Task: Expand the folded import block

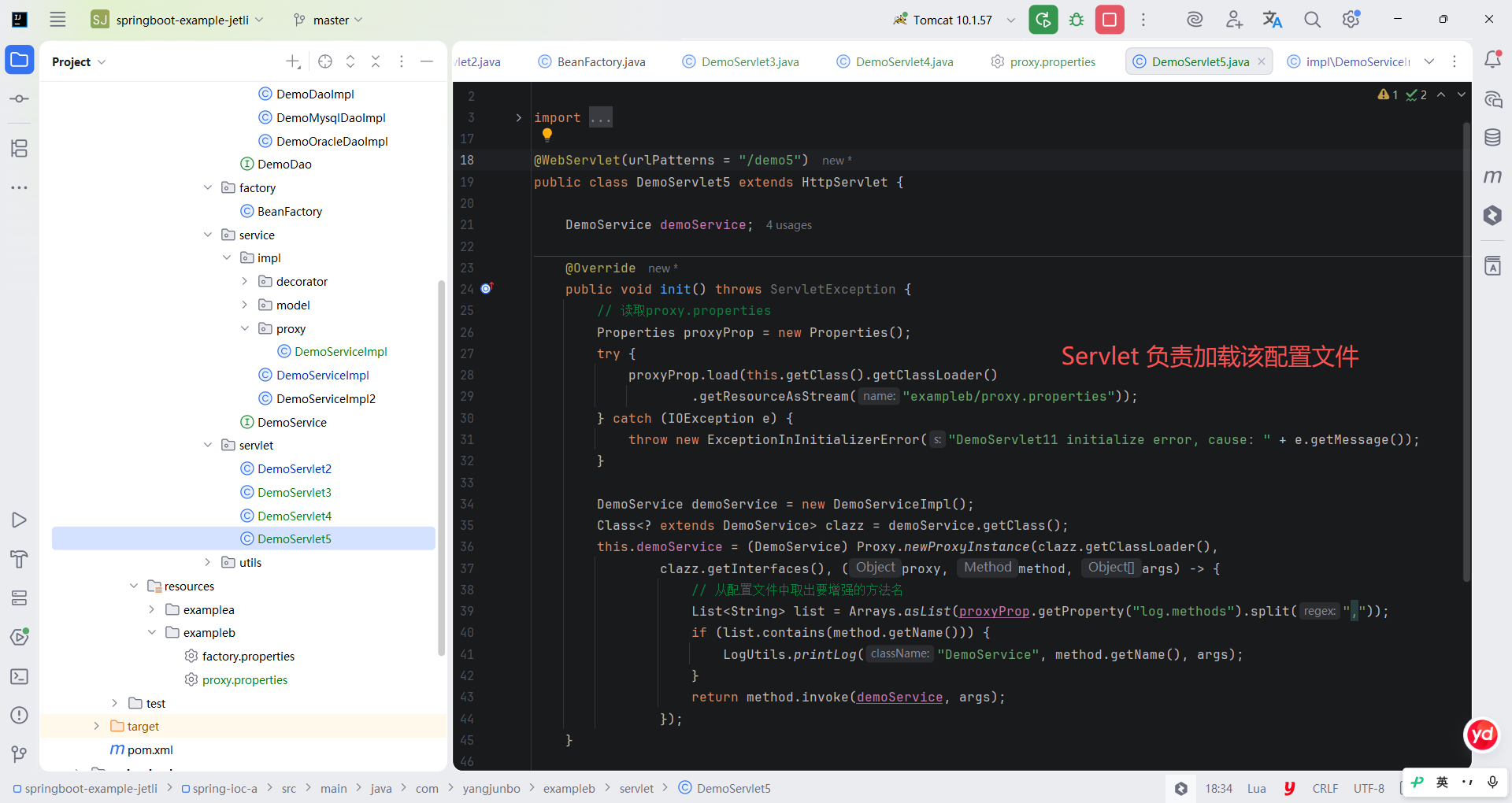Action: pos(518,117)
